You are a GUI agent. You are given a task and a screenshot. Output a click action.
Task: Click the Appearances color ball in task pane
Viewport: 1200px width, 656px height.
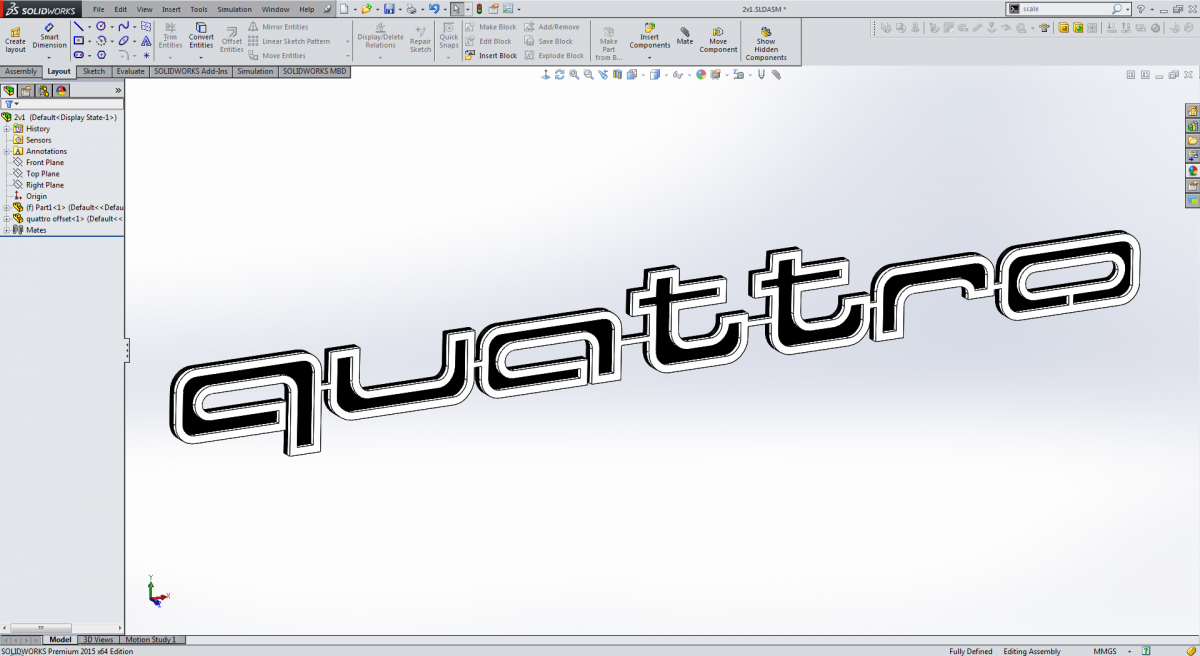tap(1192, 170)
